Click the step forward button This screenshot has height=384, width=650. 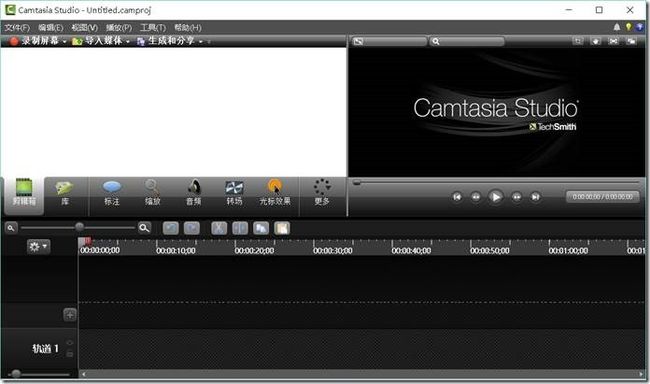(x=517, y=197)
